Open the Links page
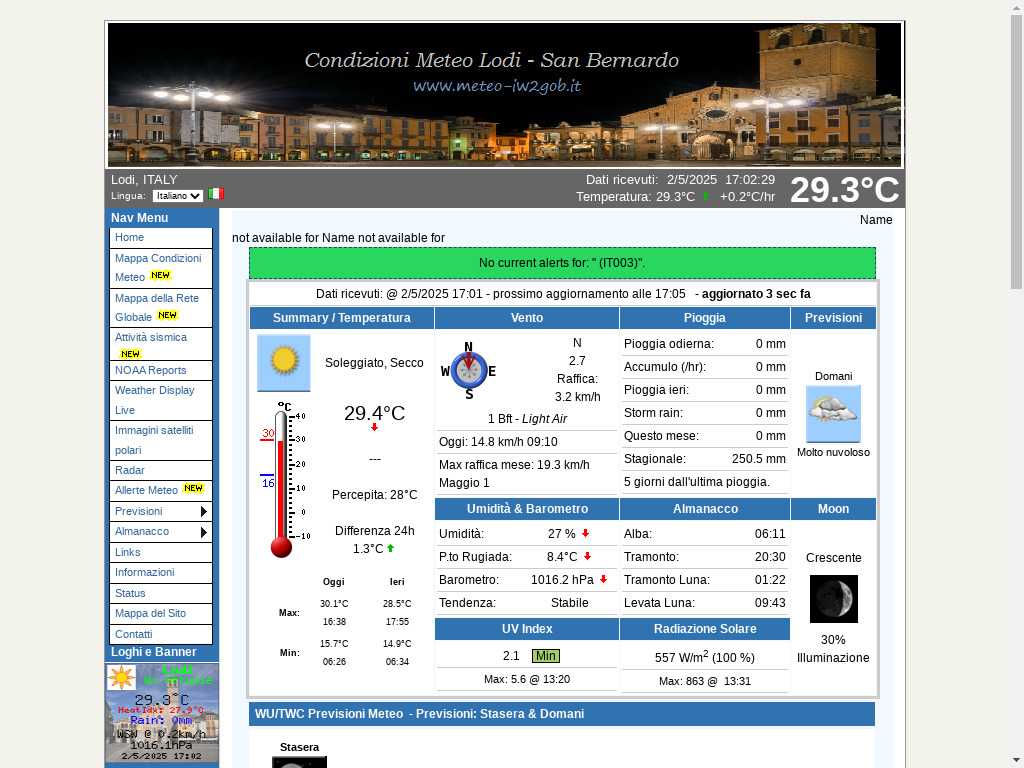 coord(161,552)
